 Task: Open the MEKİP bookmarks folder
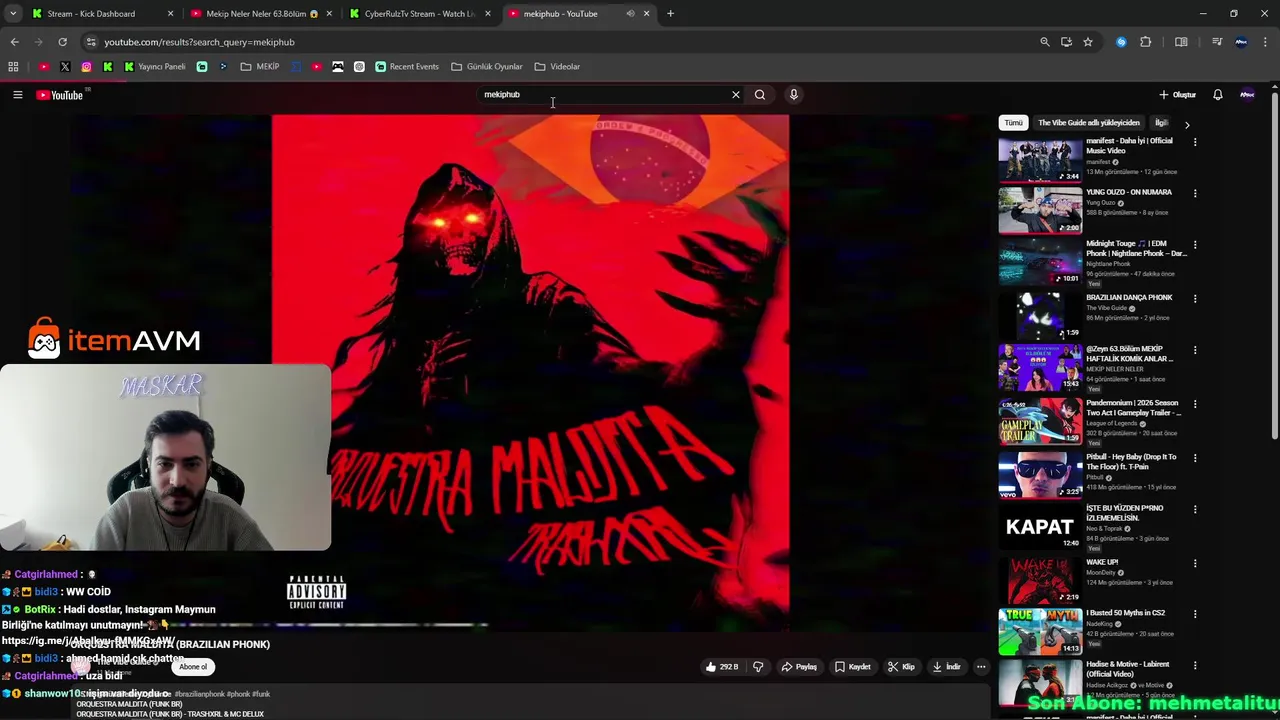coord(260,67)
